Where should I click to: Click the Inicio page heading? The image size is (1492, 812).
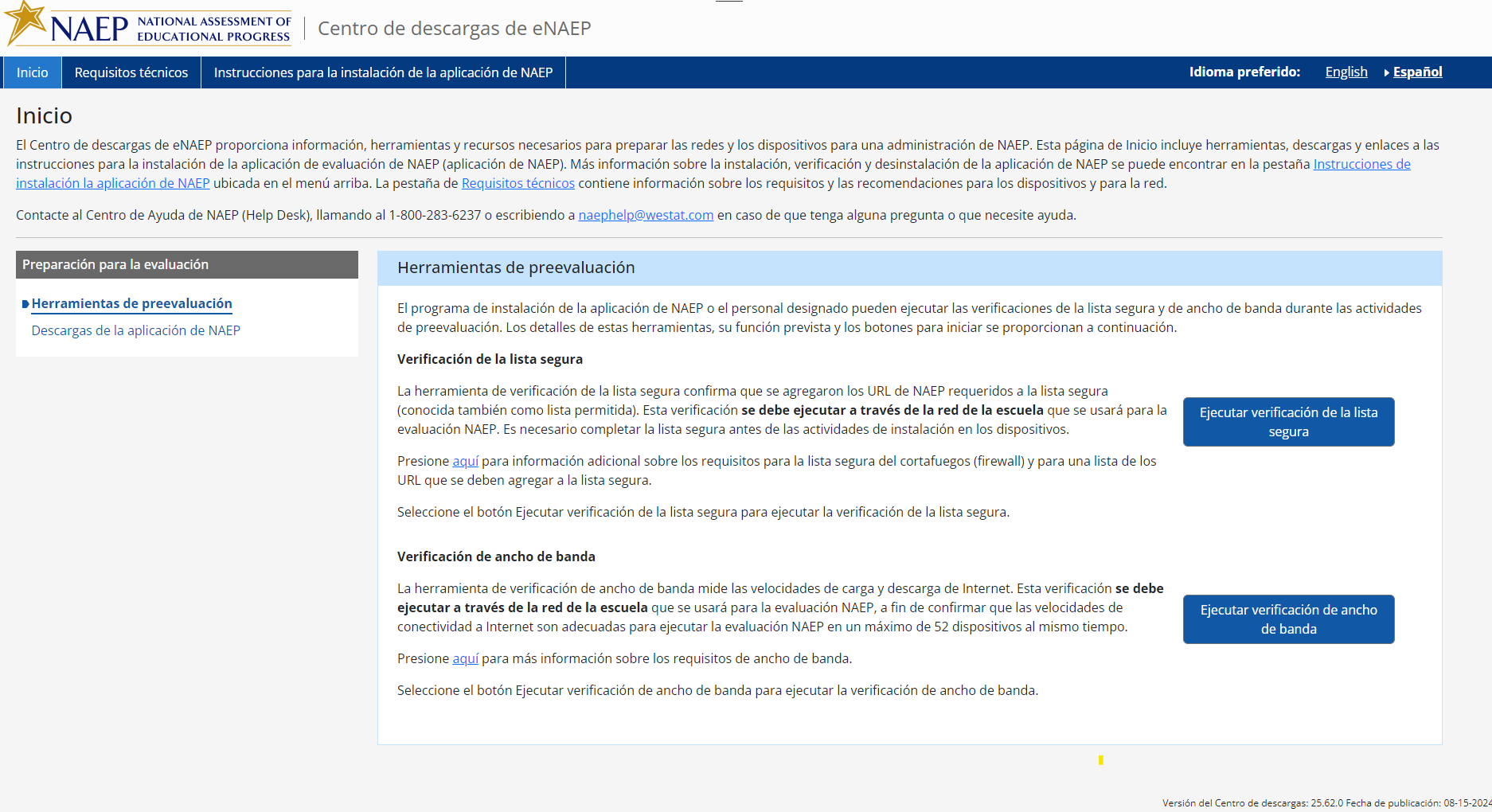pyautogui.click(x=44, y=116)
